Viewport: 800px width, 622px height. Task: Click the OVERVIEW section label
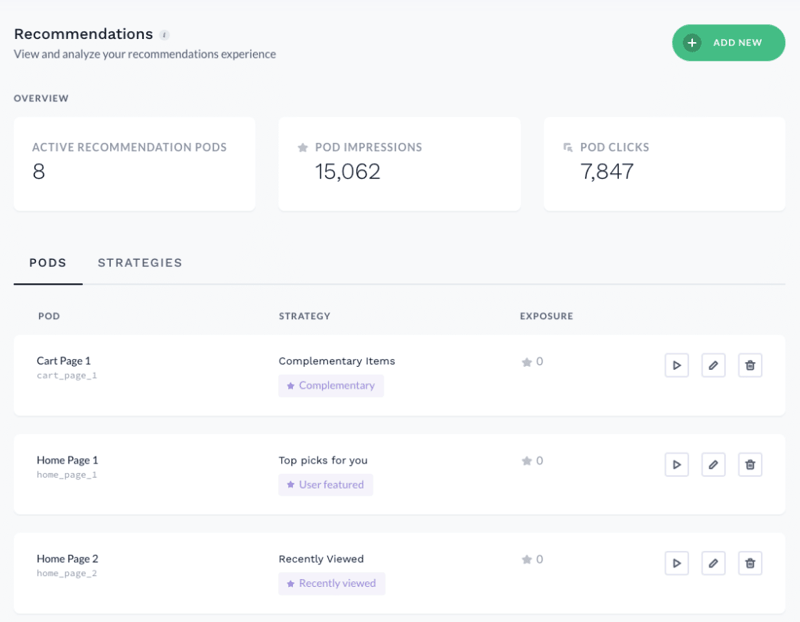point(41,98)
